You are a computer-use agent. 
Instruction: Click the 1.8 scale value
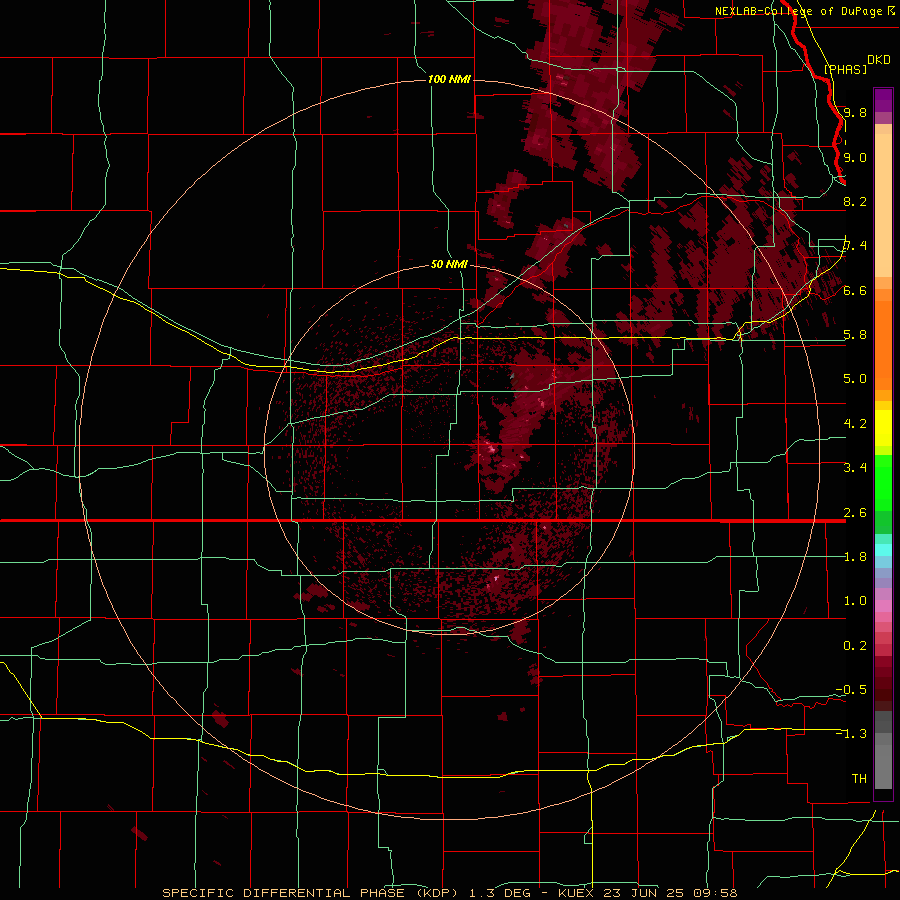point(855,557)
